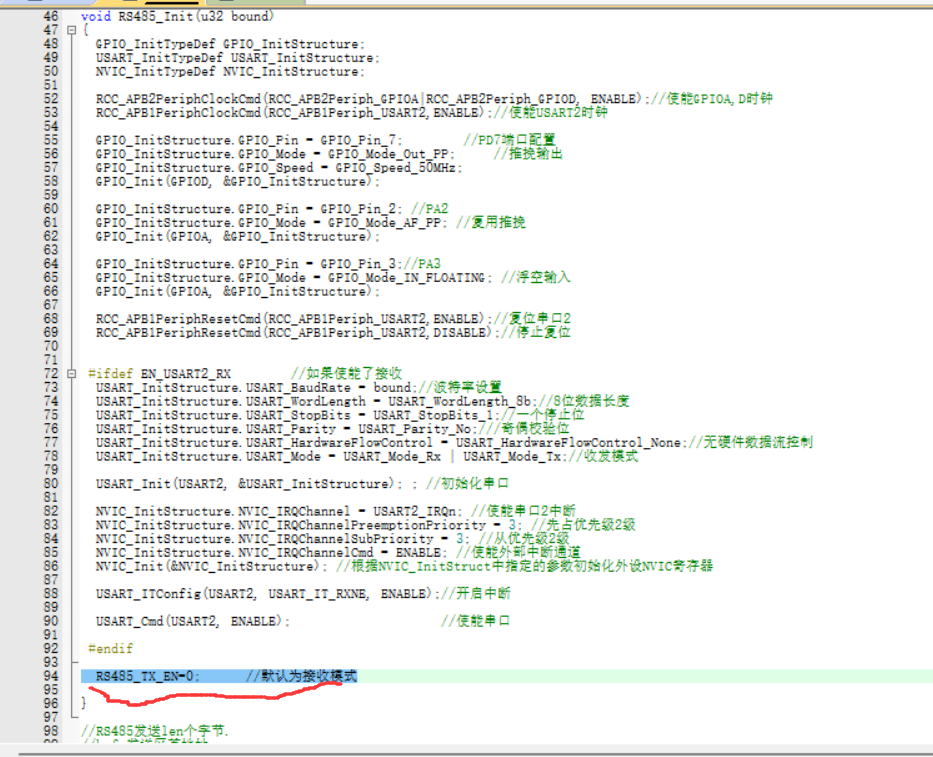
Task: Click GPIO_Mode_AF_PP on line 61
Action: tap(384, 223)
